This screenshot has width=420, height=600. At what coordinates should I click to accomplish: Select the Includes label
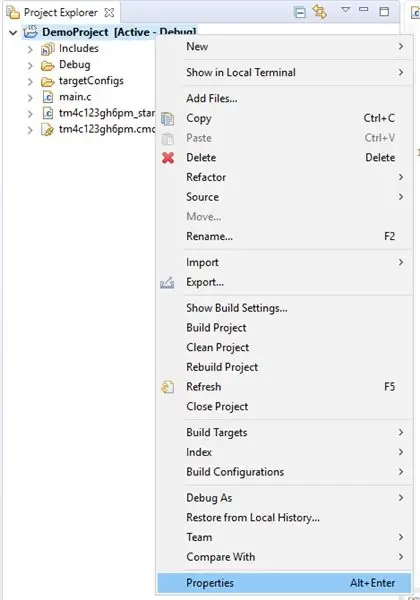(78, 49)
